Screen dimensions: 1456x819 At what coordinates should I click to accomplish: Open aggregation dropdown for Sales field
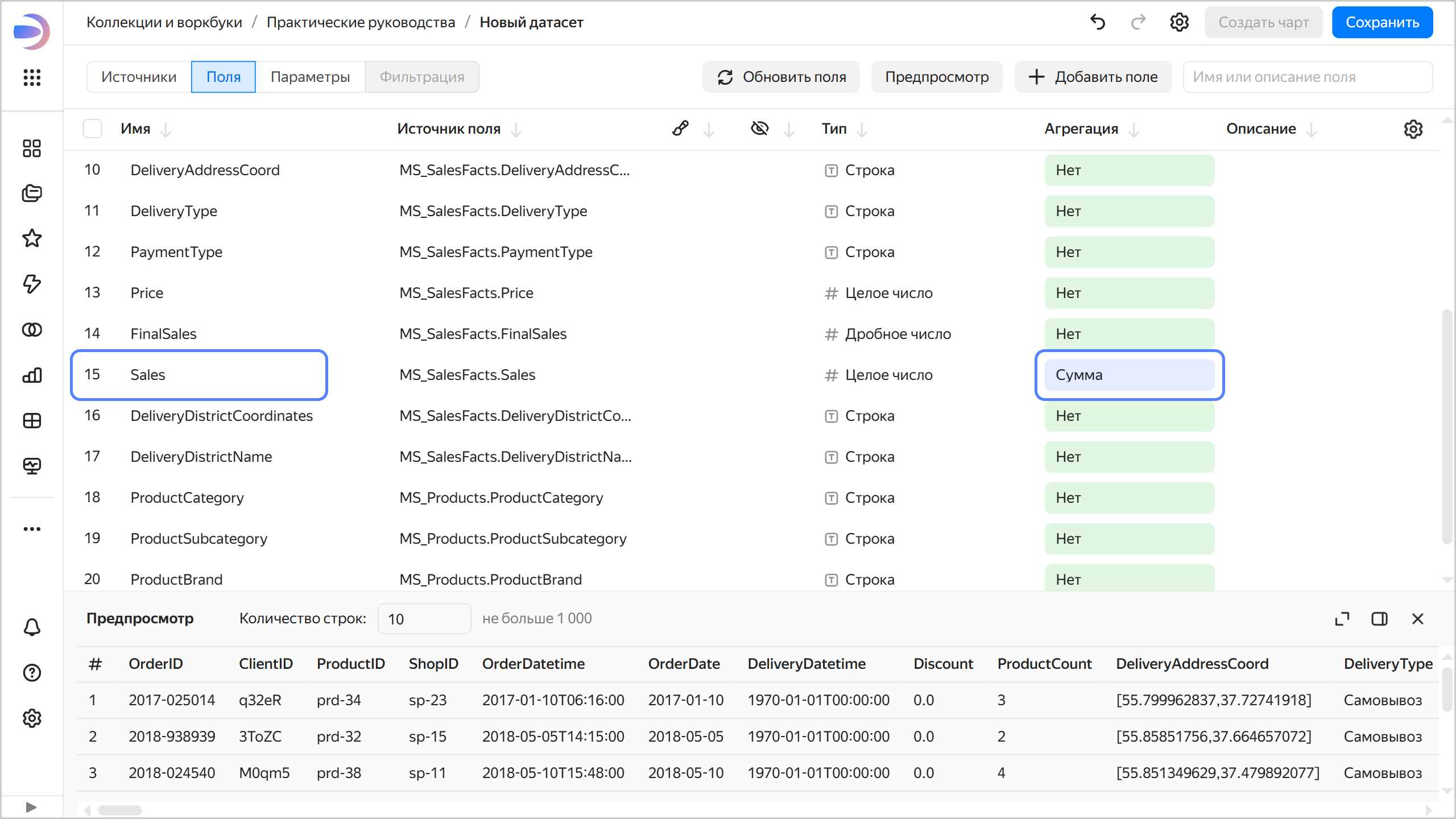coord(1129,375)
